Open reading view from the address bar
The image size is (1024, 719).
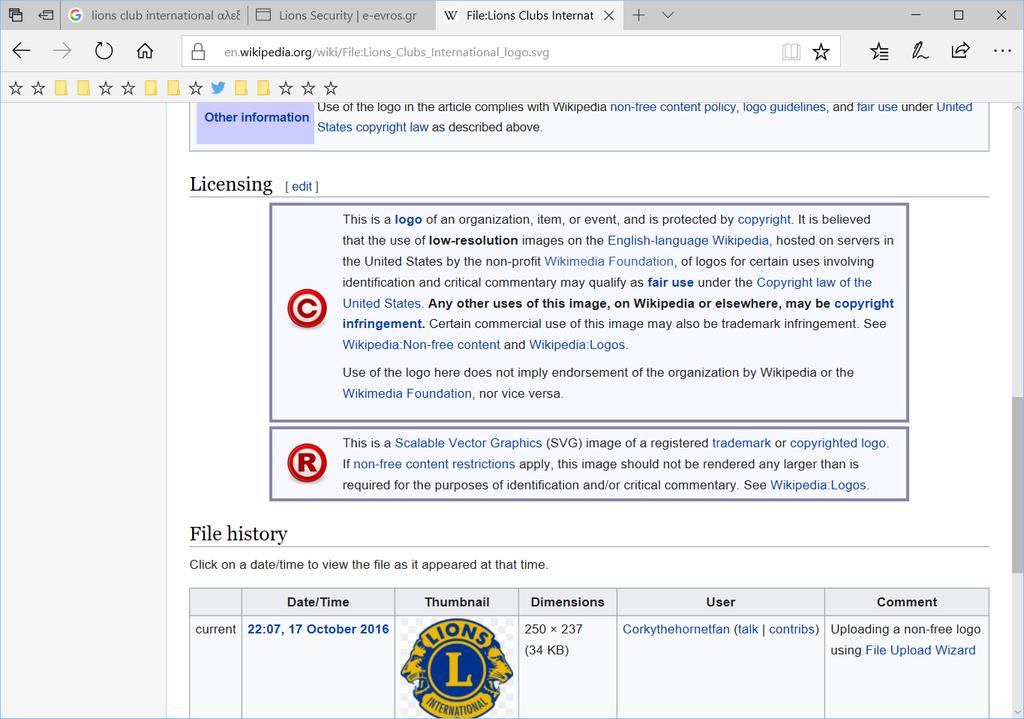click(x=791, y=52)
